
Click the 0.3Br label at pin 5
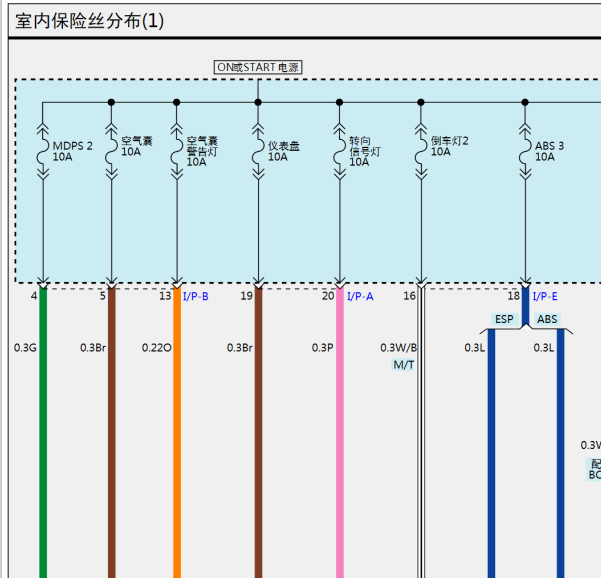click(x=93, y=348)
